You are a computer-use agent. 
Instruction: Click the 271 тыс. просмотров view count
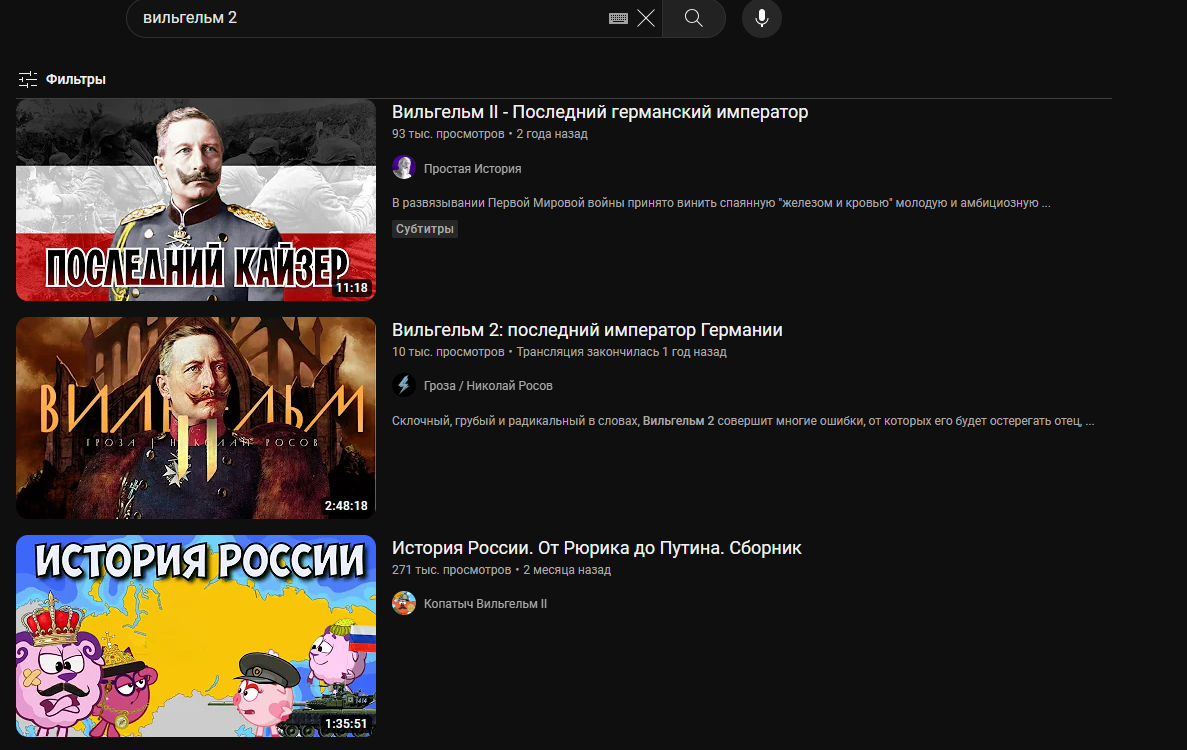point(451,570)
